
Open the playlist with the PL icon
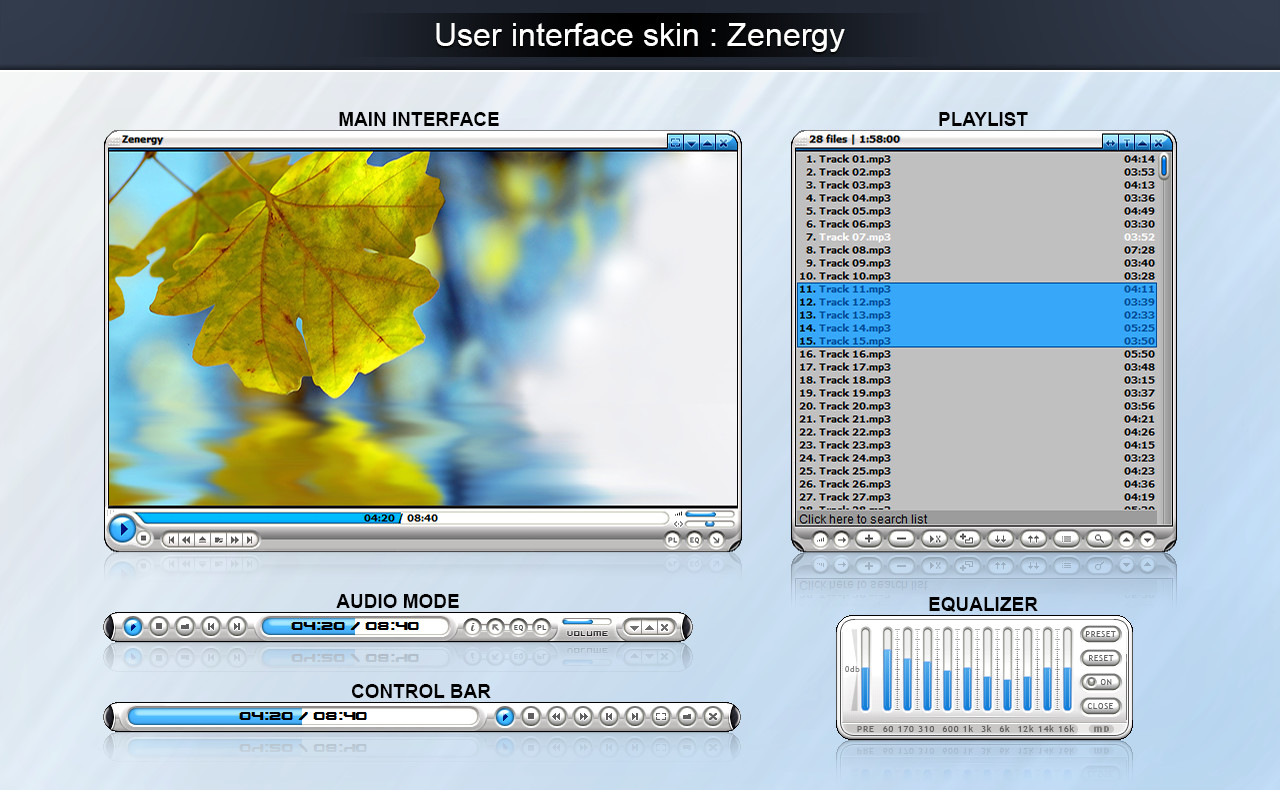[x=672, y=540]
